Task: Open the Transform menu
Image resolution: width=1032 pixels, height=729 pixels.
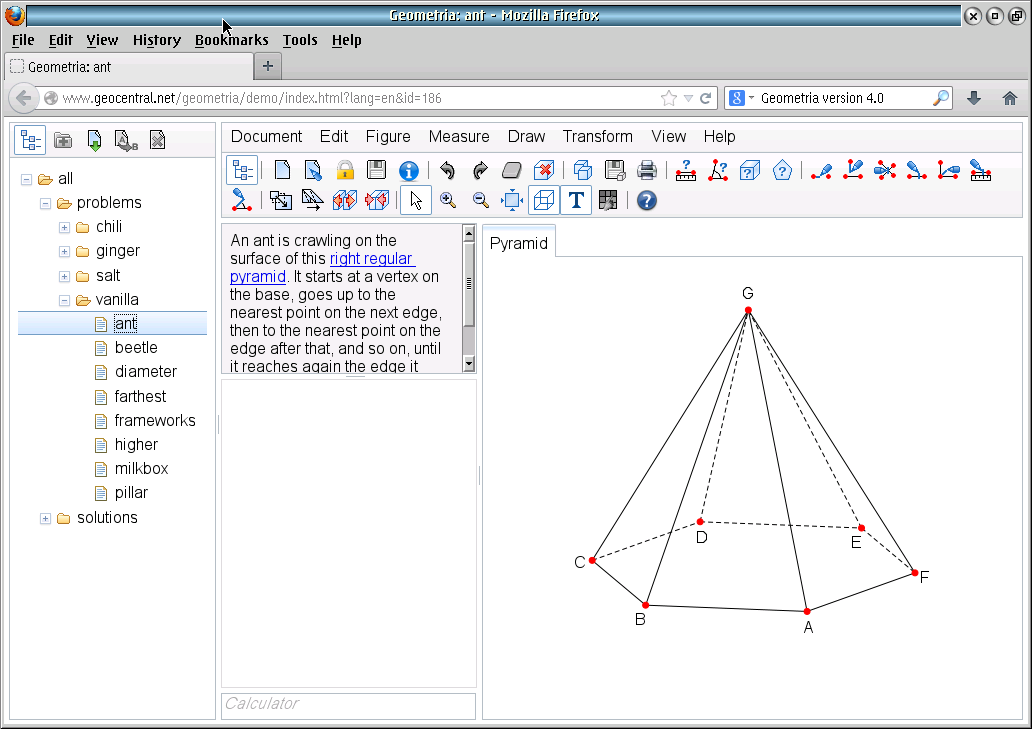Action: (597, 136)
